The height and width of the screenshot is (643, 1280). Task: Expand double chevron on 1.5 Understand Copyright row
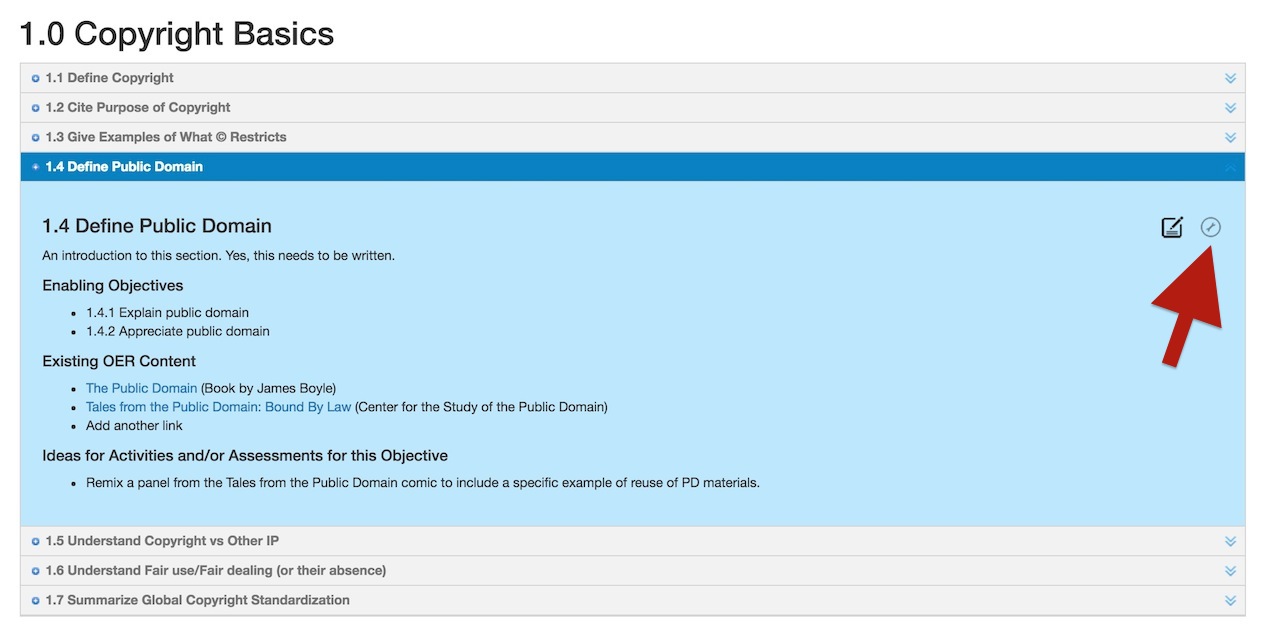coord(1230,542)
